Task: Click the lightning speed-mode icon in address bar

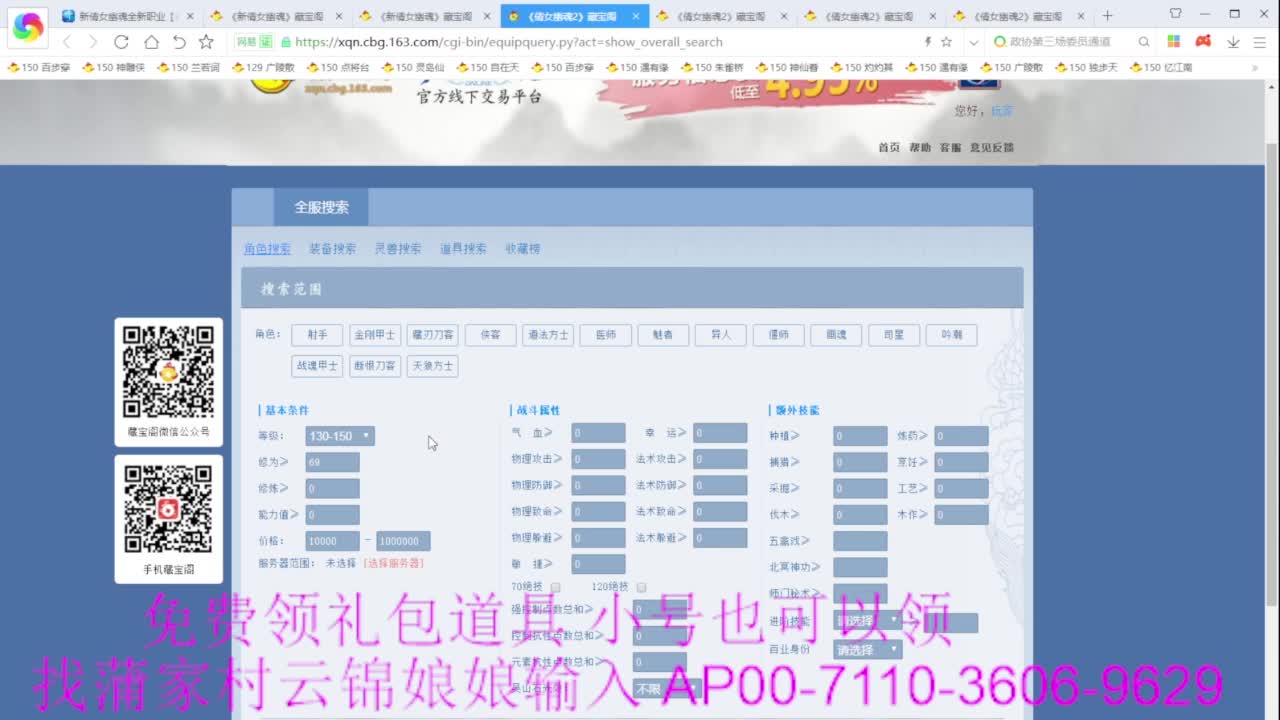Action: coord(928,42)
